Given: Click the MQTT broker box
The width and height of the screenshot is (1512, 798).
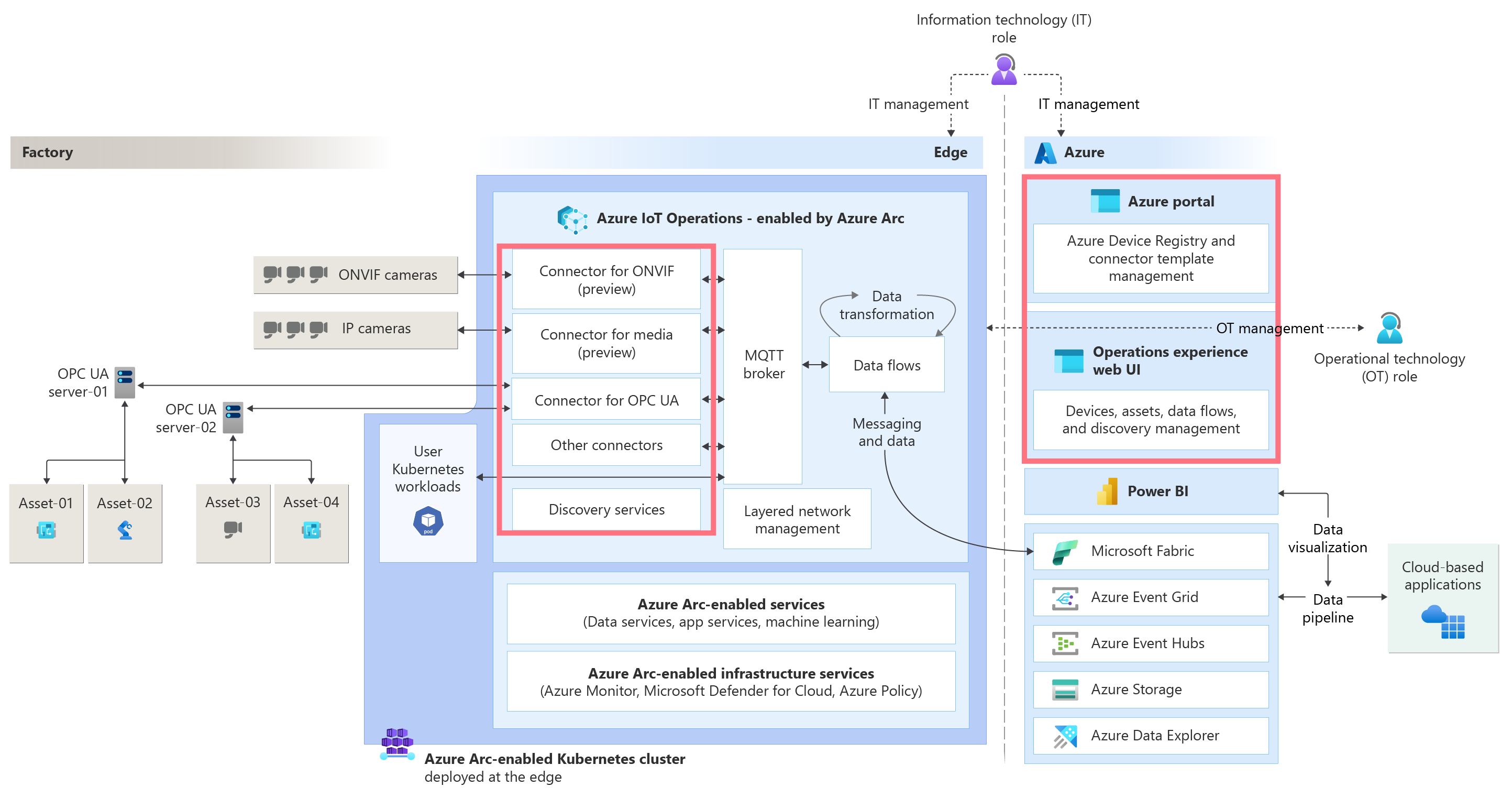Looking at the screenshot, I should click(763, 366).
